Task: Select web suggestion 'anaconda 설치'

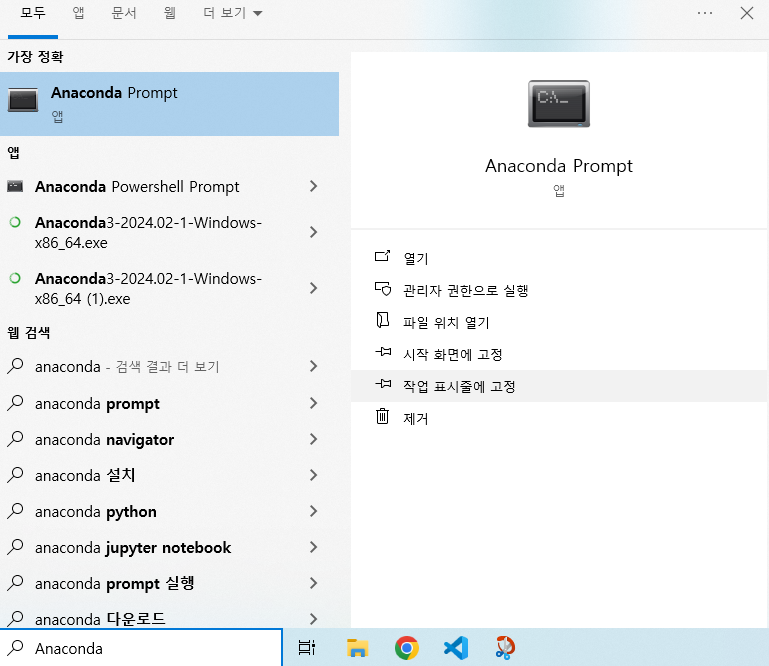Action: (x=152, y=475)
